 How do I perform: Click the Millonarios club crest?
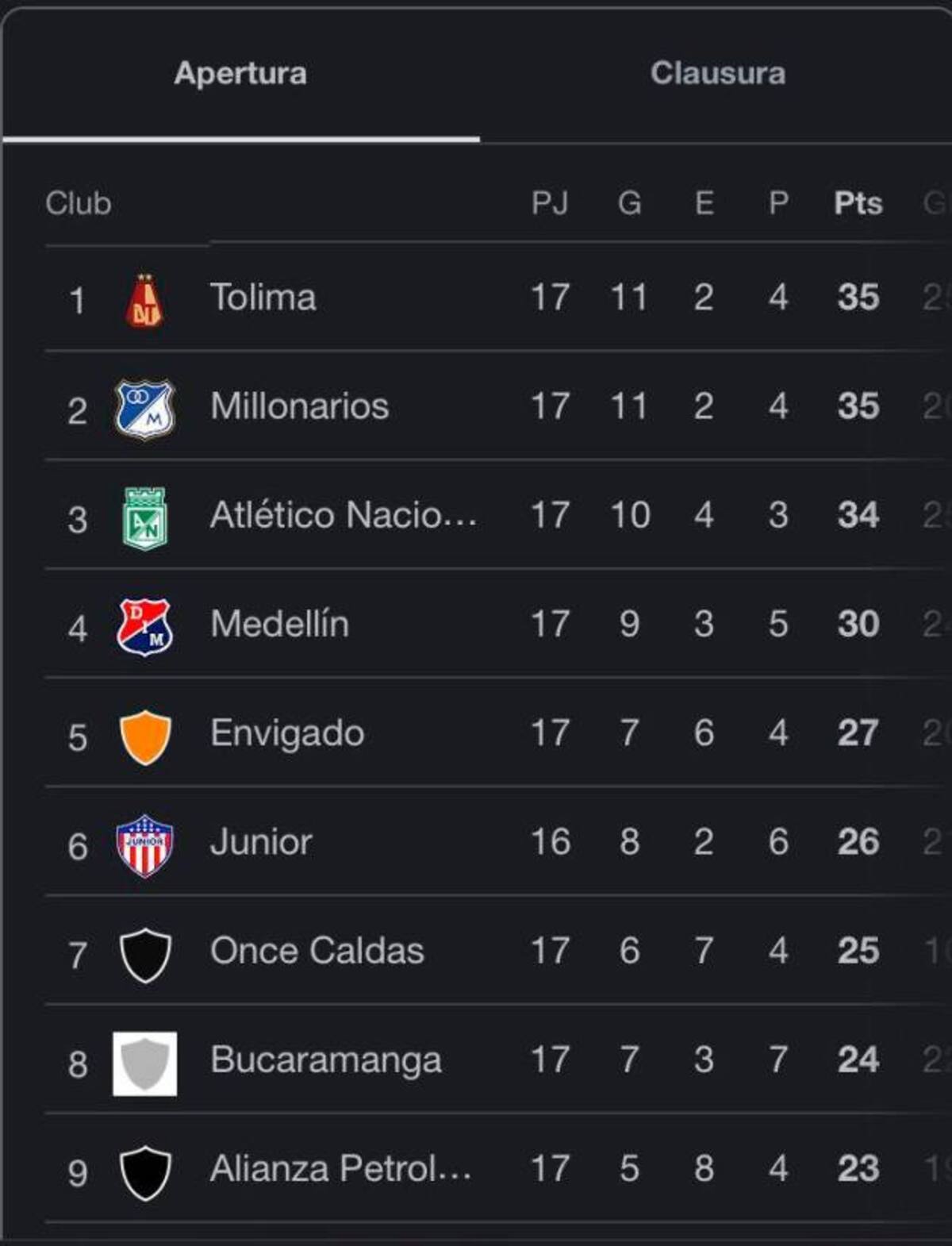click(144, 410)
